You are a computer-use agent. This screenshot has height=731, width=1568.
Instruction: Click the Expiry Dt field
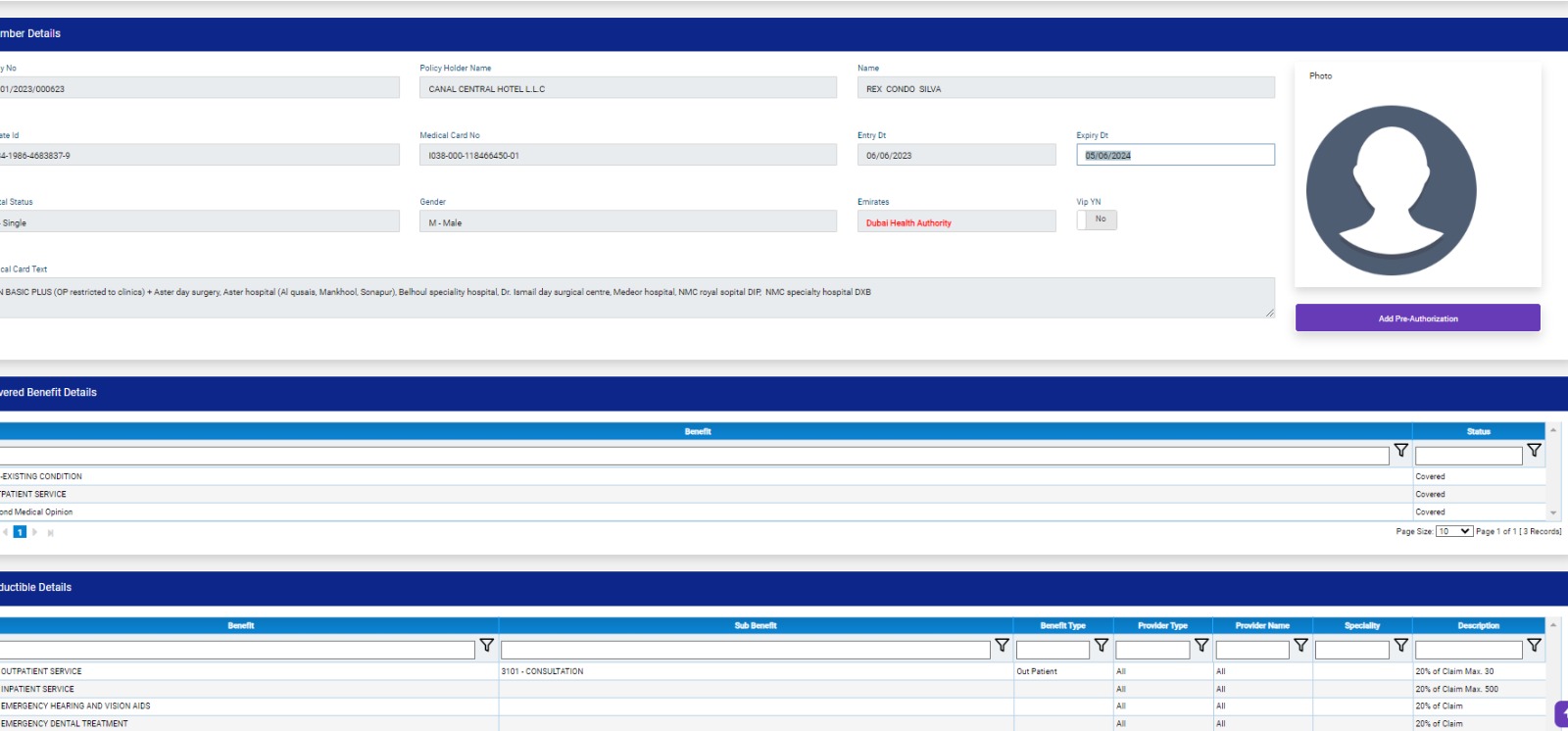click(x=1175, y=155)
